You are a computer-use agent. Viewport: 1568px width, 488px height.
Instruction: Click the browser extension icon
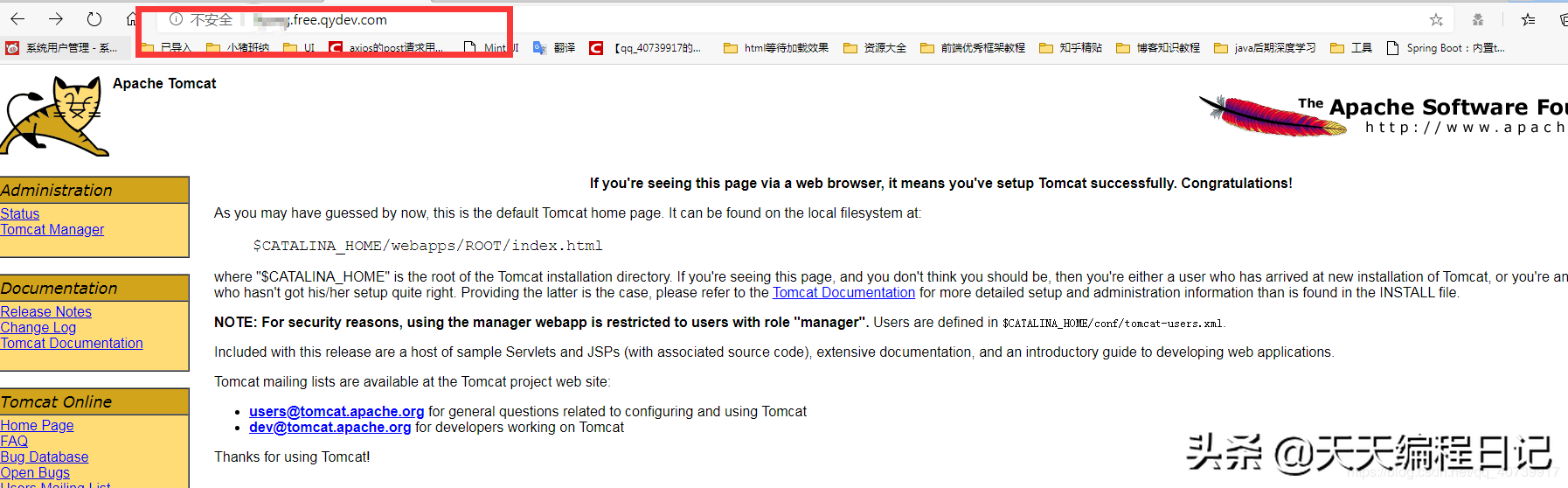[x=1478, y=19]
